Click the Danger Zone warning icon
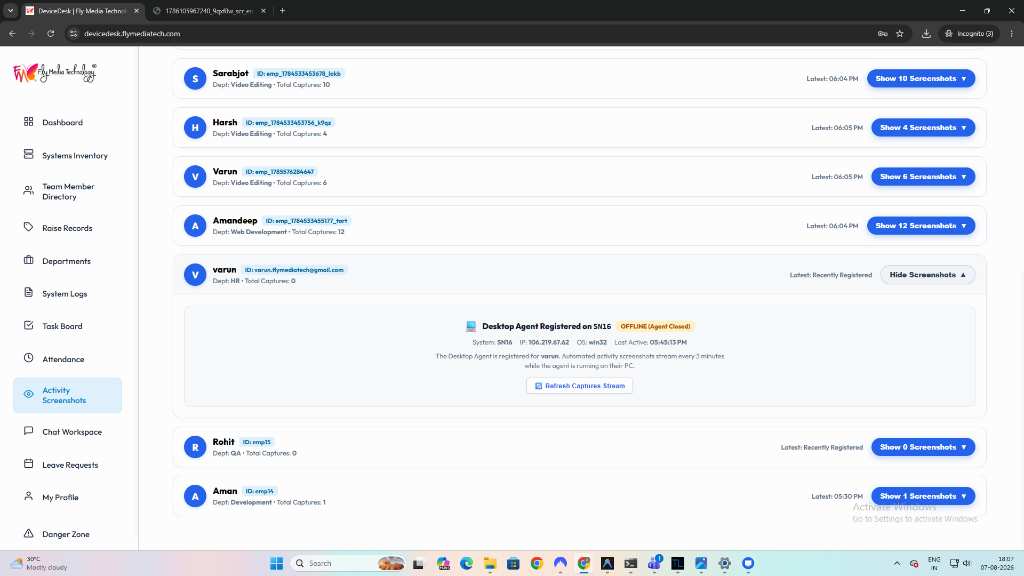Image resolution: width=1024 pixels, height=576 pixels. (x=29, y=533)
